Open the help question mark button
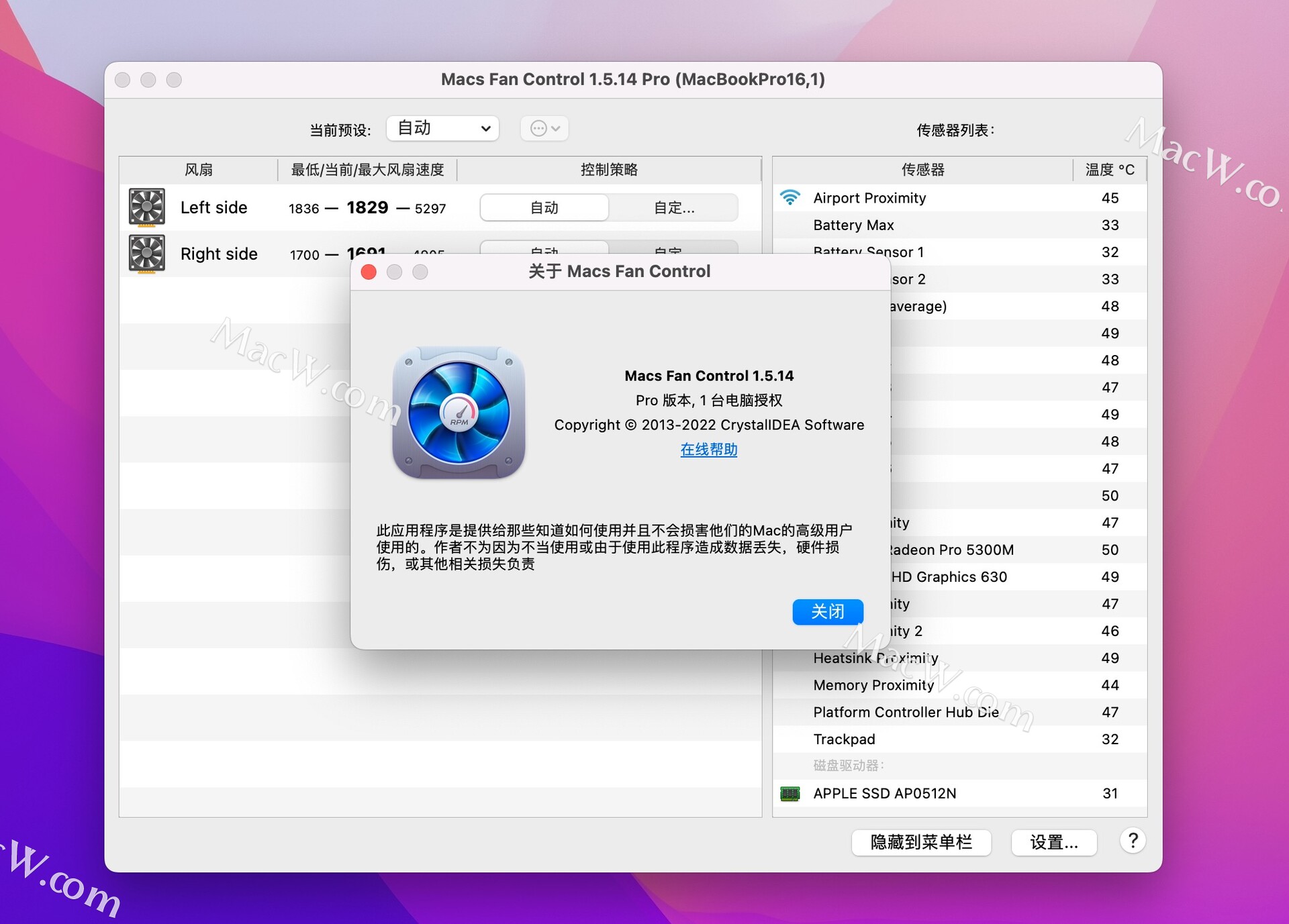The width and height of the screenshot is (1289, 924). coord(1133,841)
